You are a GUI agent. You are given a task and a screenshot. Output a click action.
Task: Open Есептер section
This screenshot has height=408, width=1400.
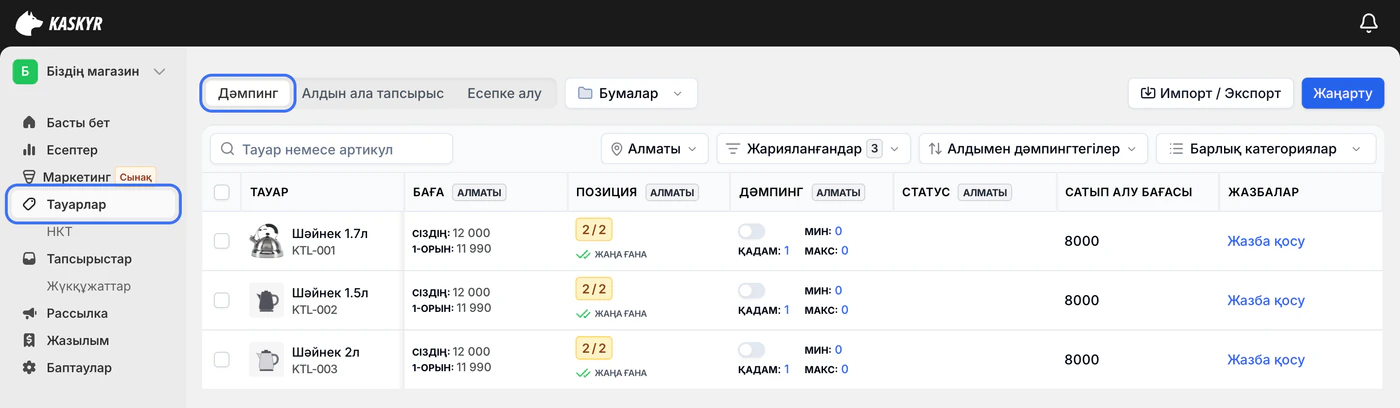[72, 150]
